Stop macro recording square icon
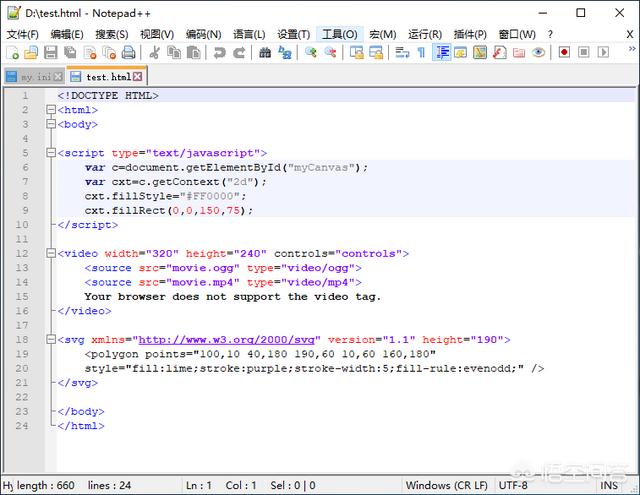The height and width of the screenshot is (495, 640). pos(584,53)
